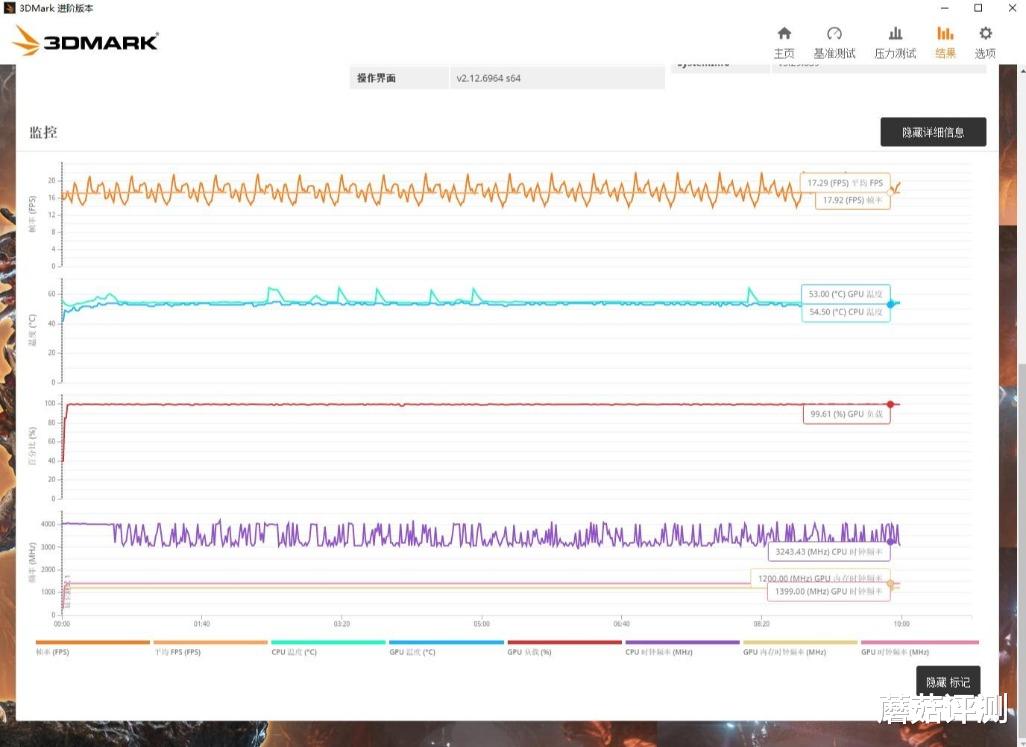The image size is (1026, 747).
Task: Click 隐藏 标记 button
Action: 948,682
